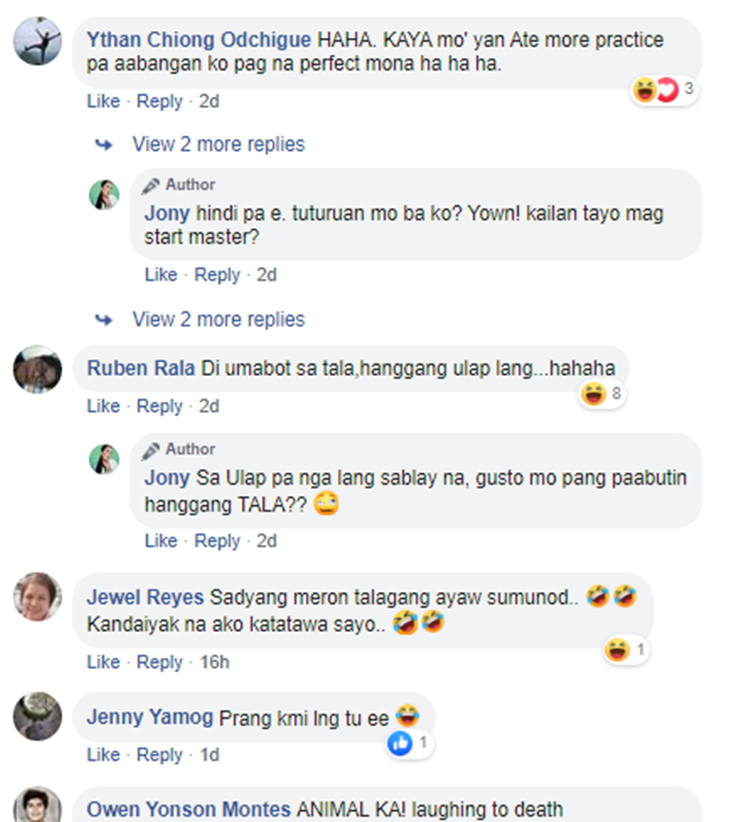Open Ruben Rala's avatar

click(x=37, y=369)
